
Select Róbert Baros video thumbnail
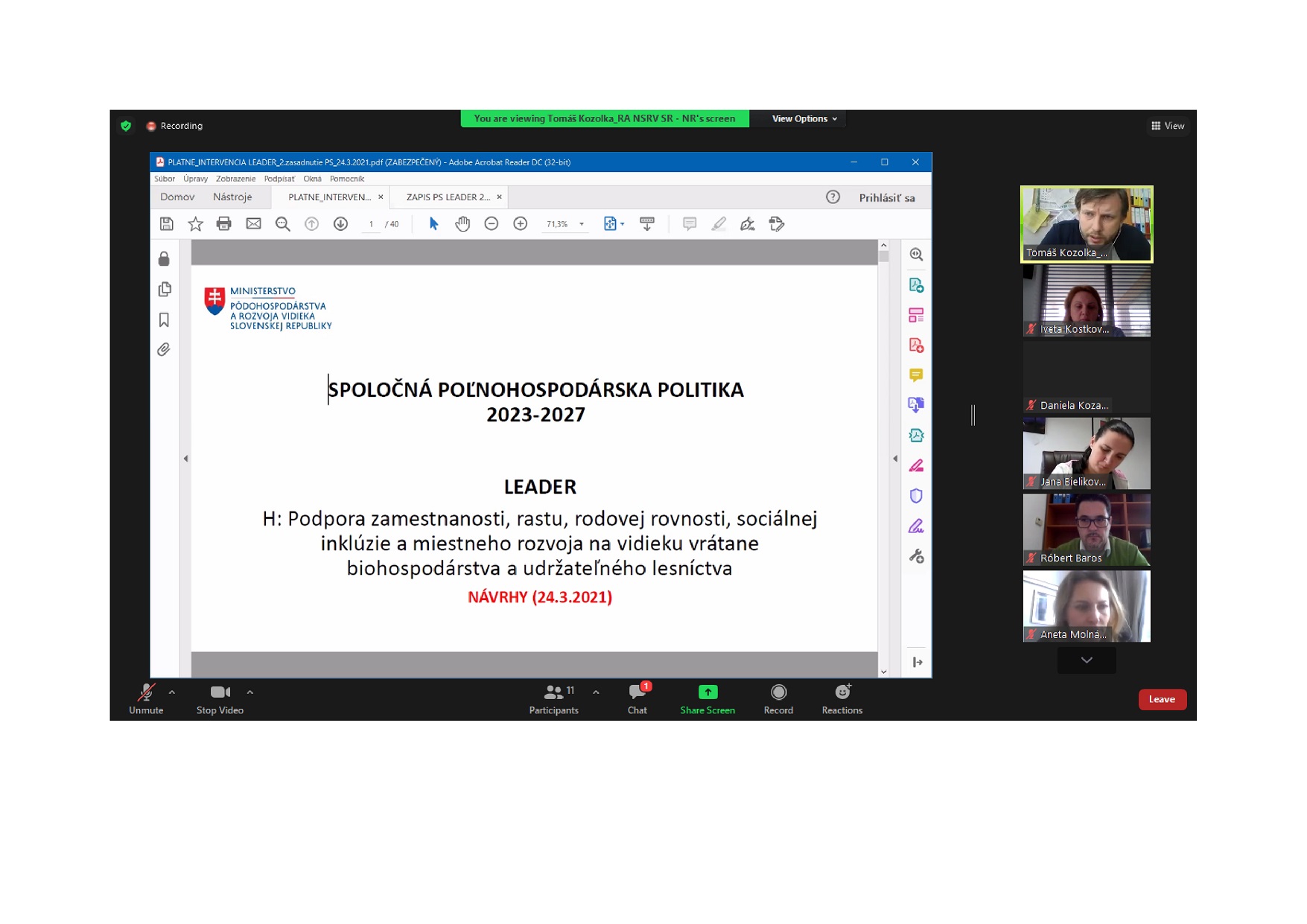[1087, 529]
